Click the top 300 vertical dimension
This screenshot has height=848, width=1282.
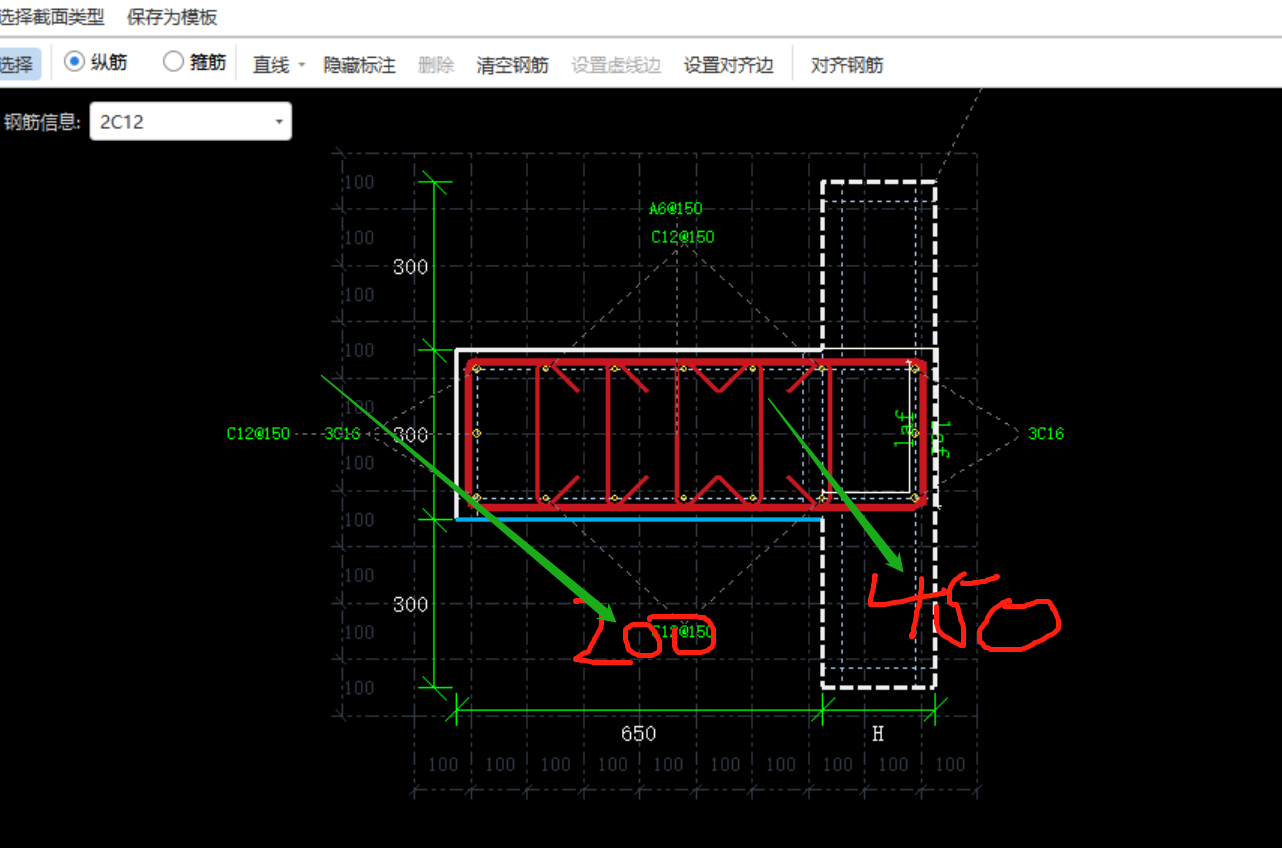410,267
